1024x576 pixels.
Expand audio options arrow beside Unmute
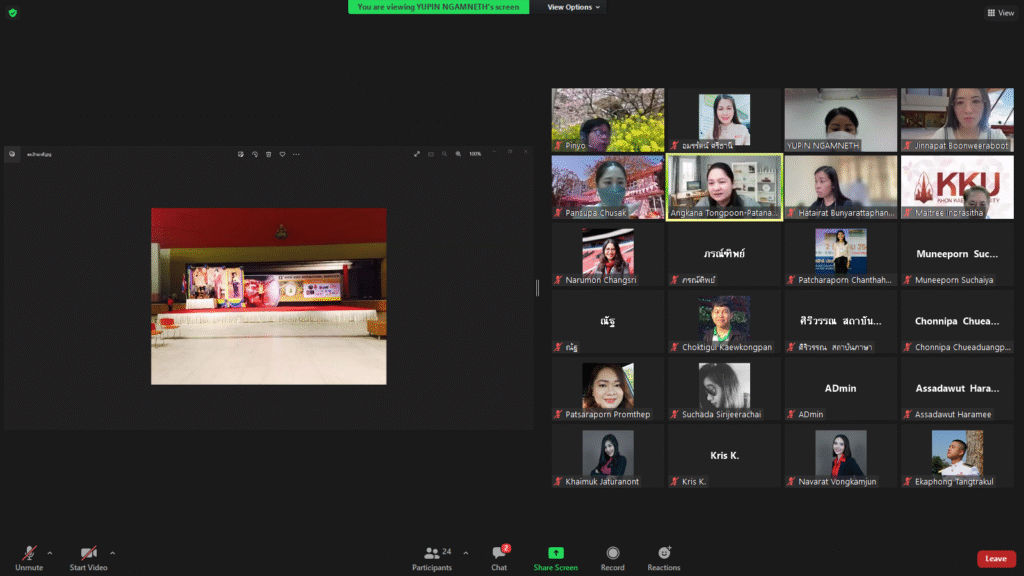coord(50,552)
